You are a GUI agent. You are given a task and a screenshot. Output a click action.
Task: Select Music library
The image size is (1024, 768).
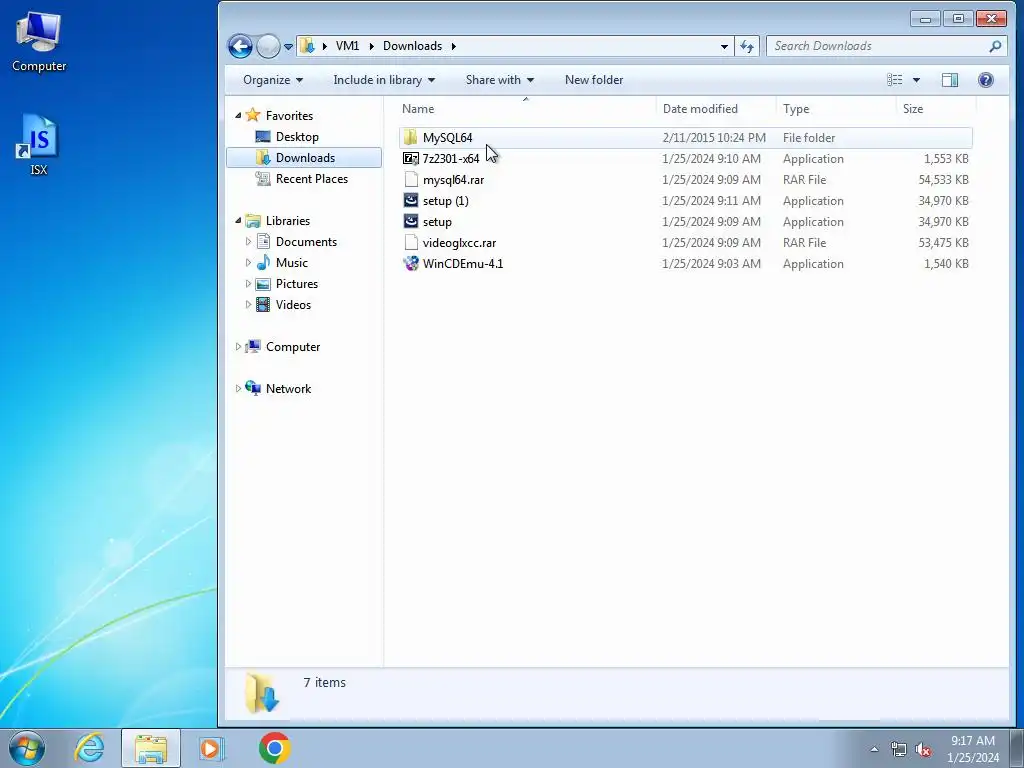(x=291, y=263)
